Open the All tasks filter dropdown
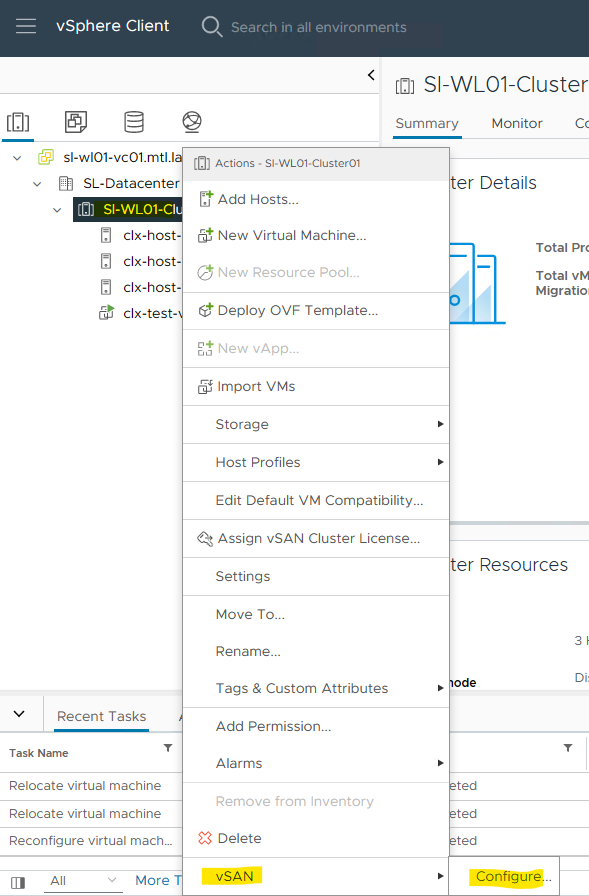Screen dimensions: 589x896 [83, 881]
